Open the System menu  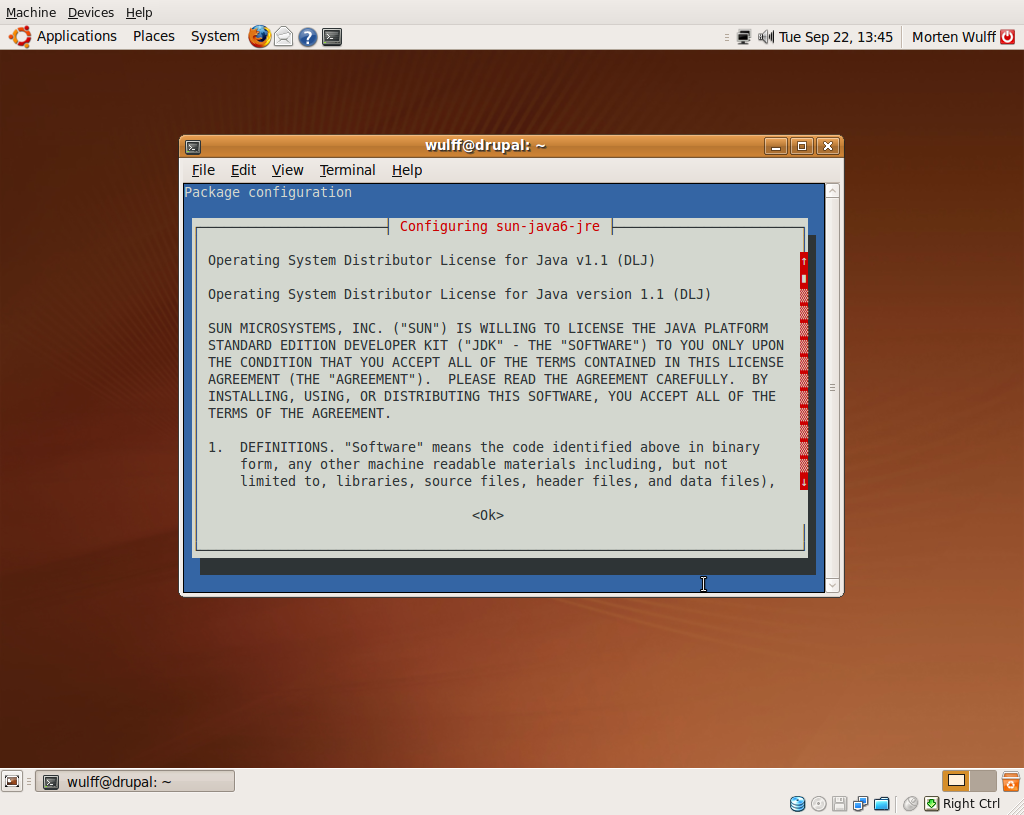(x=215, y=37)
